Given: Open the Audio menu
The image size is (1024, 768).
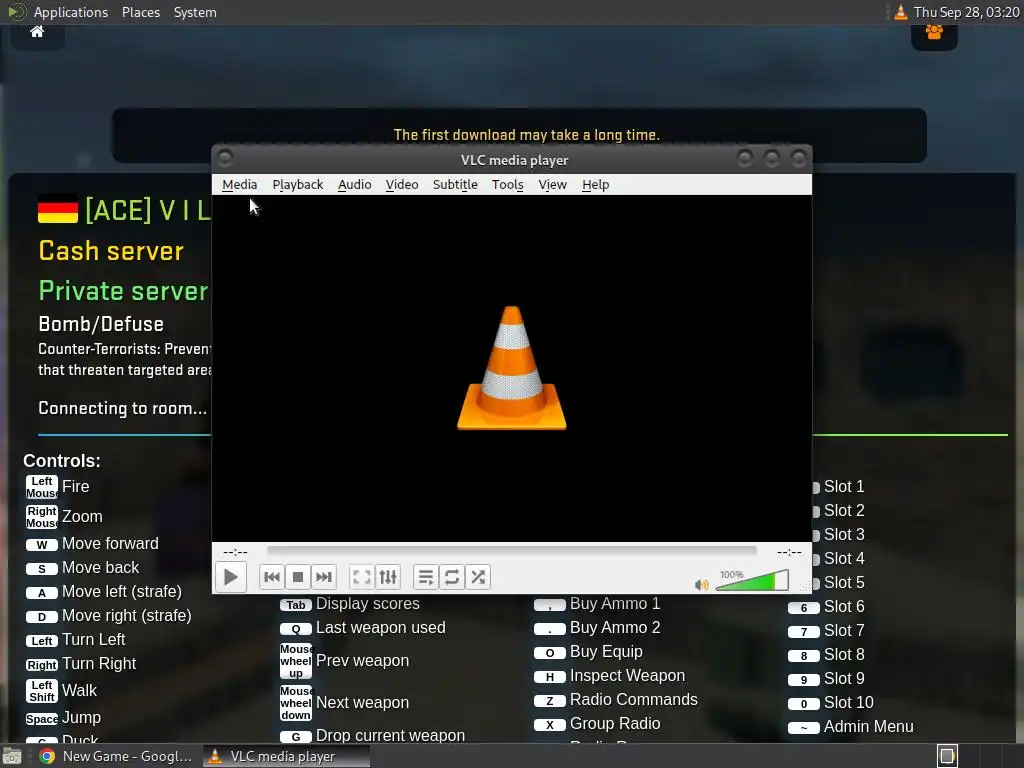Looking at the screenshot, I should coord(355,185).
